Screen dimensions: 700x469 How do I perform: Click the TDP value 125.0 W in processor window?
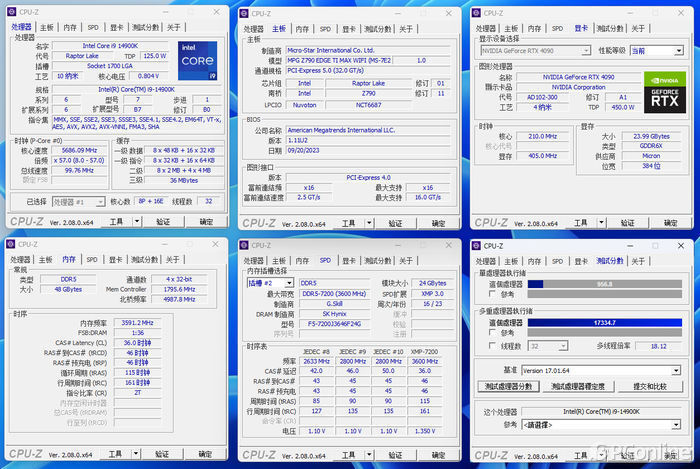(154, 56)
